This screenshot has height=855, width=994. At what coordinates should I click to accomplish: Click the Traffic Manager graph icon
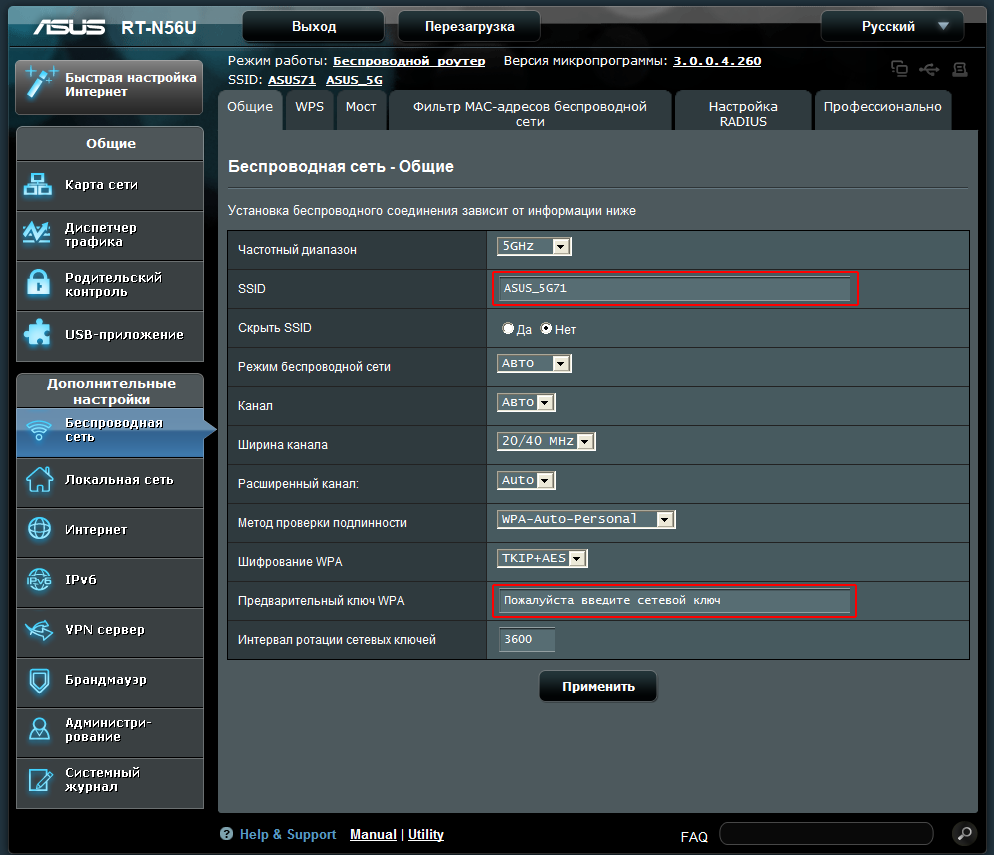click(37, 233)
